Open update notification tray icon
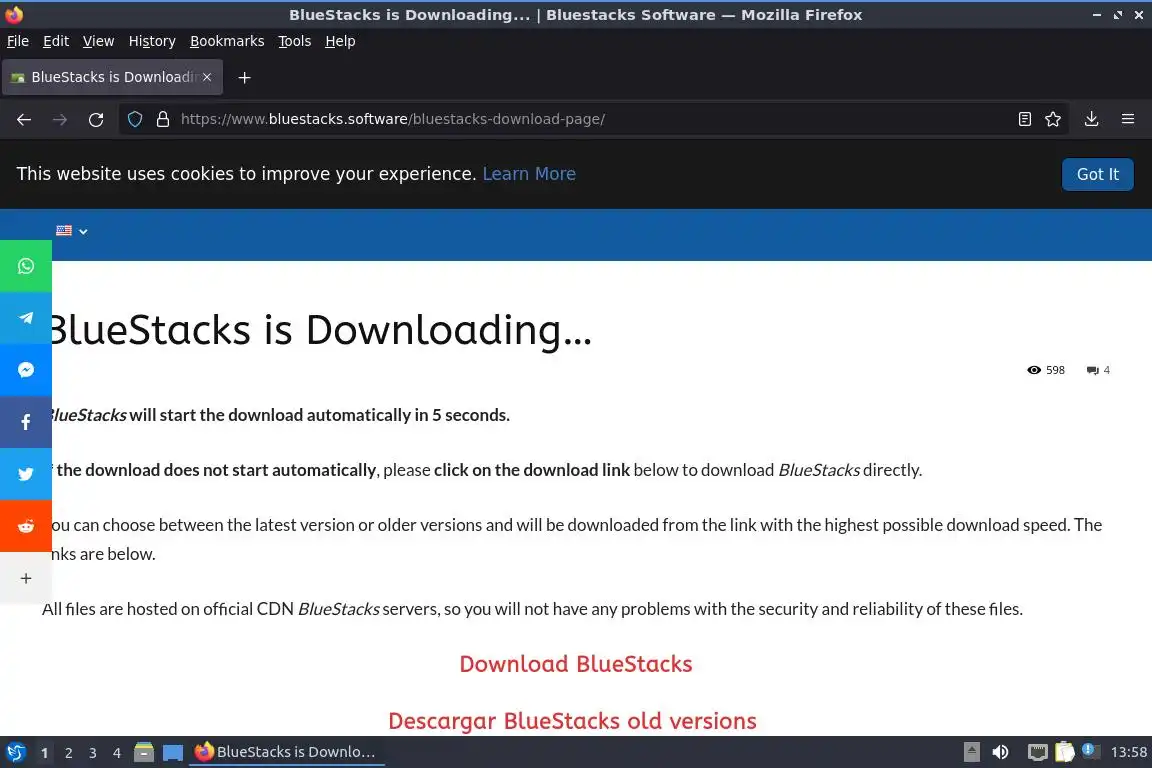This screenshot has width=1152, height=768. 1090,750
